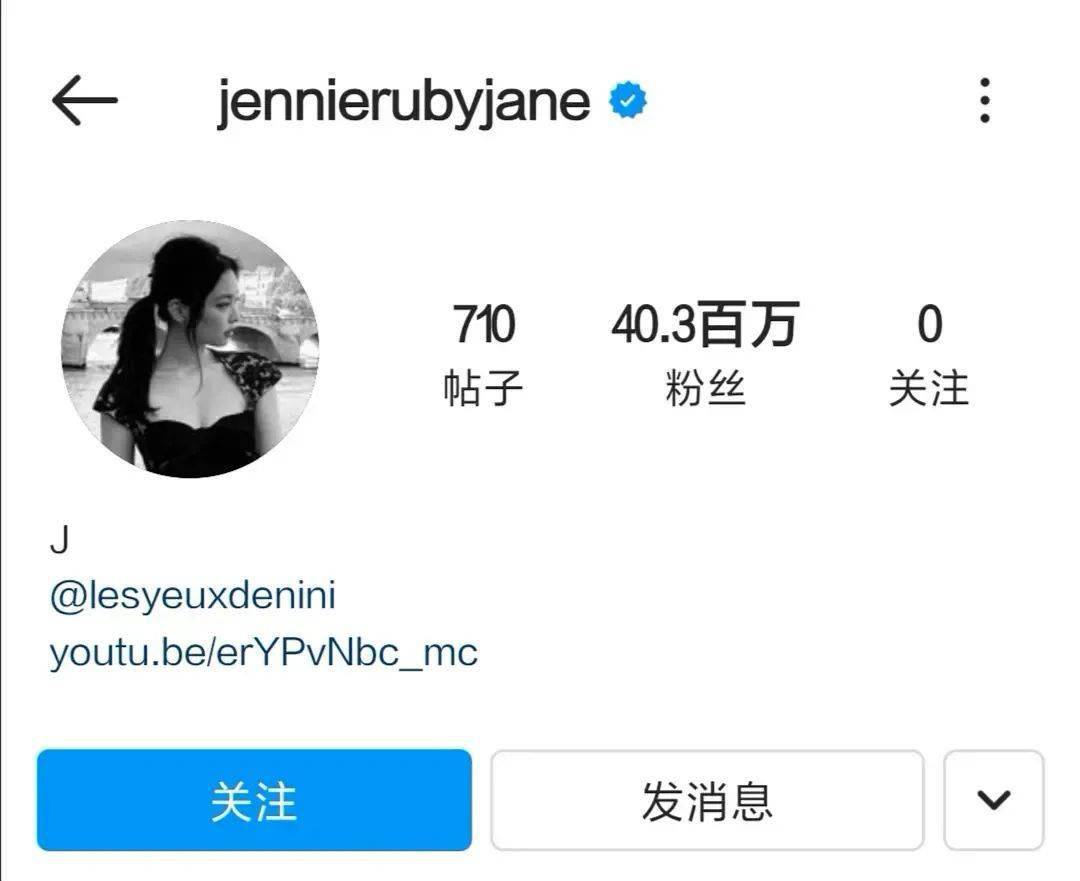Click the blue verified badge

[627, 101]
